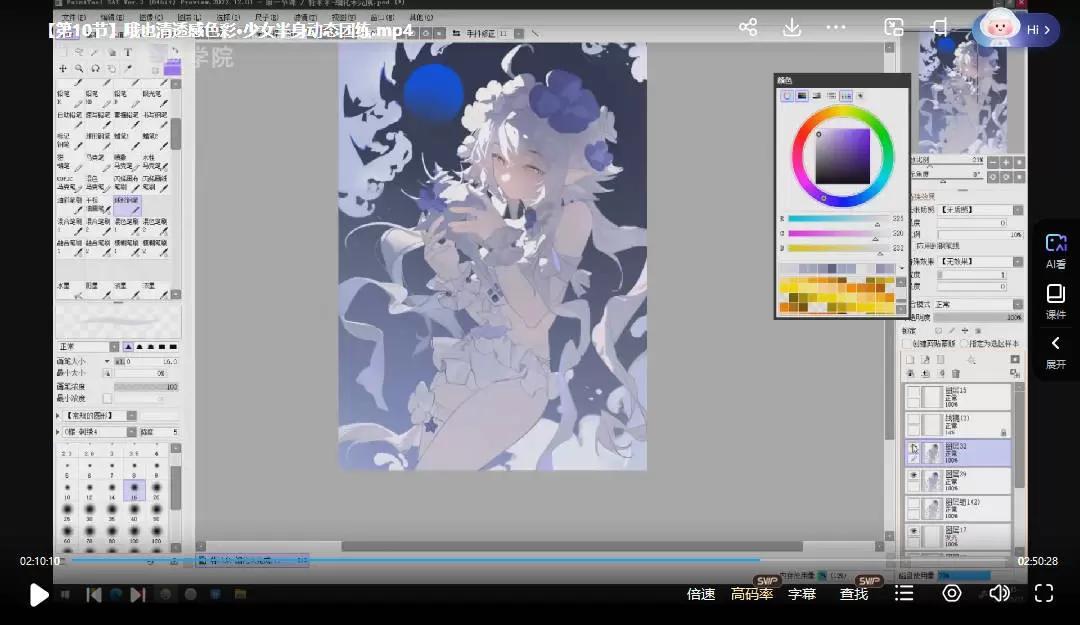Zoom out the navigator with minus button
Image resolution: width=1080 pixels, height=625 pixels.
[993, 163]
